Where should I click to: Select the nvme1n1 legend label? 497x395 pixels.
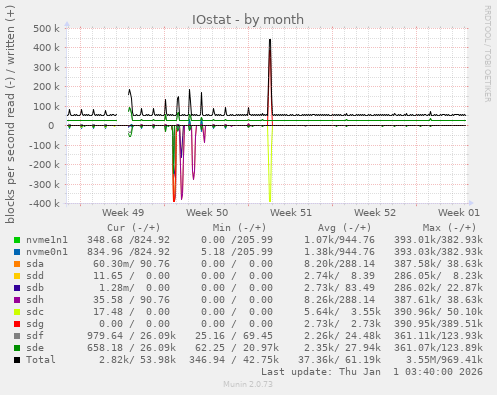point(47,240)
